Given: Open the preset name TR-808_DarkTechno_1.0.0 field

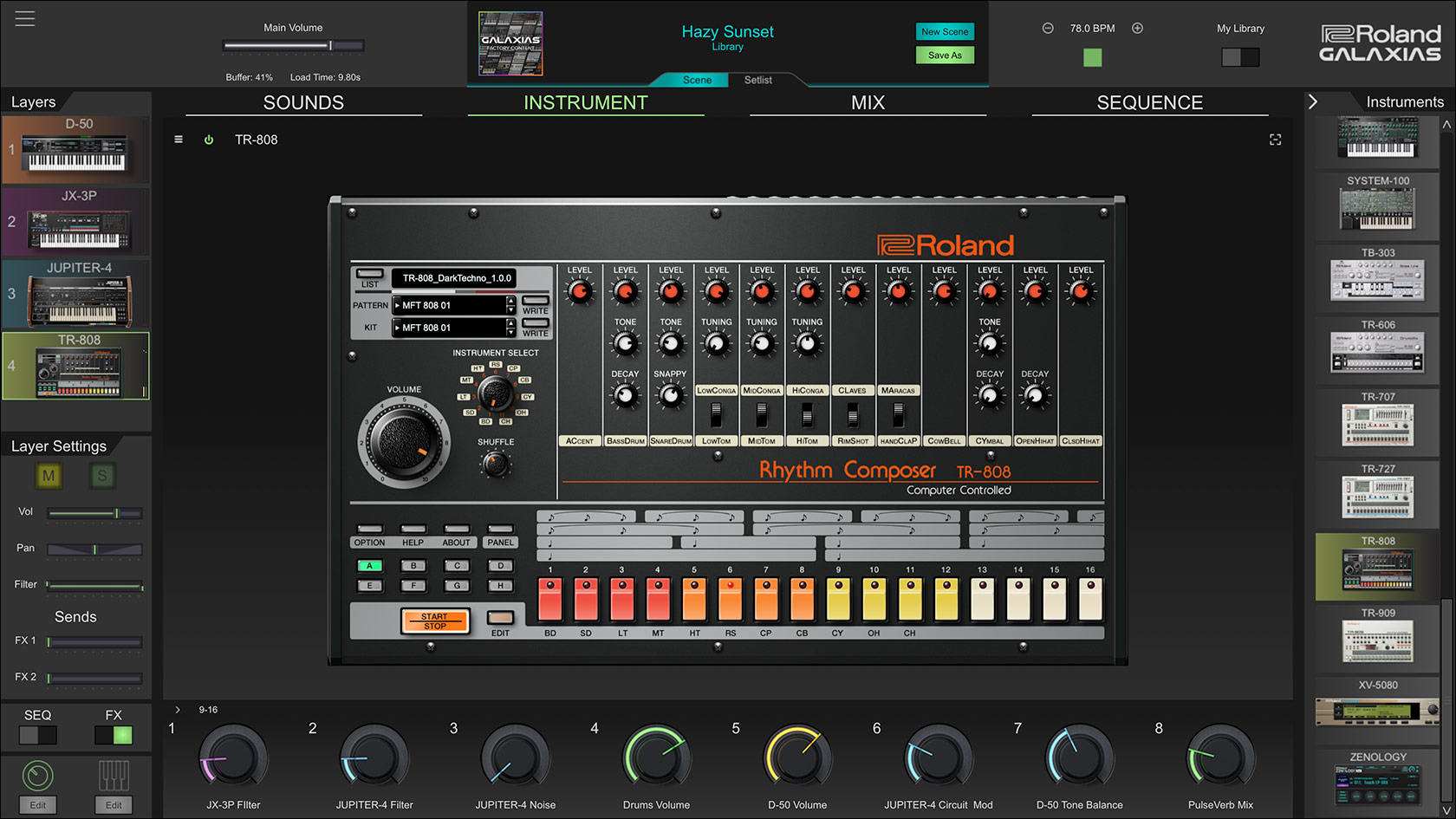Looking at the screenshot, I should point(456,278).
